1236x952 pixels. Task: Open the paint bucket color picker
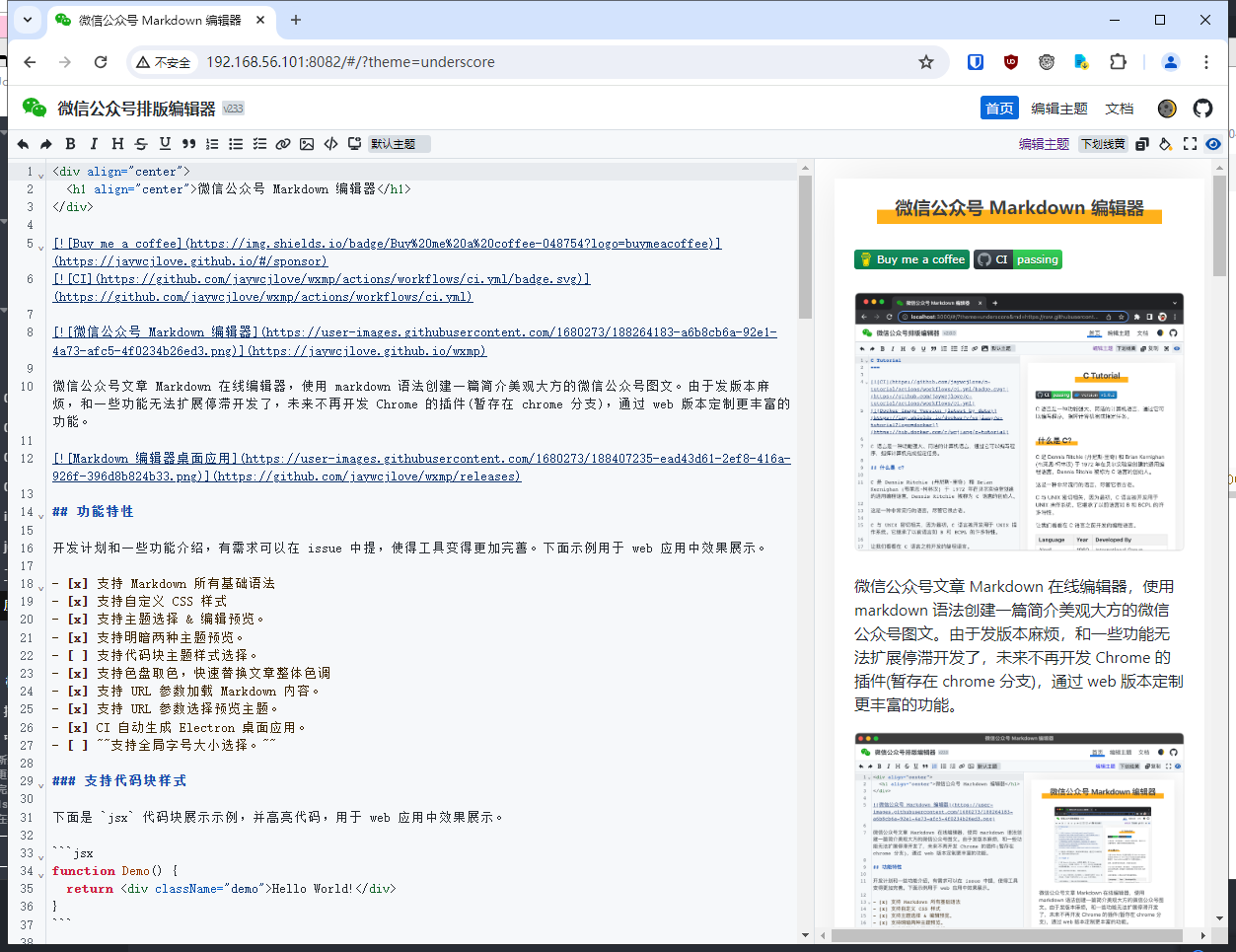pos(1166,144)
